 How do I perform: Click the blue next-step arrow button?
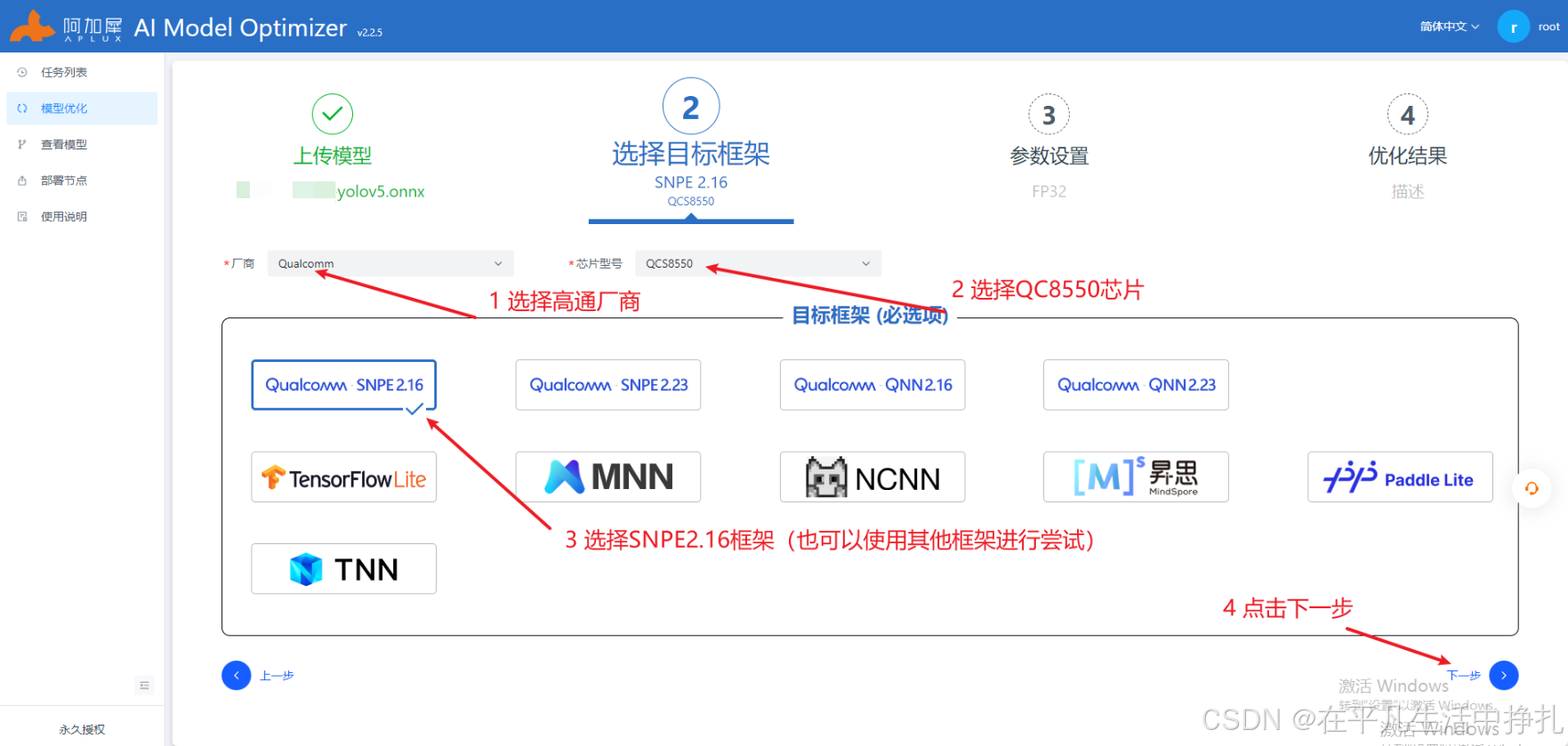click(1504, 675)
